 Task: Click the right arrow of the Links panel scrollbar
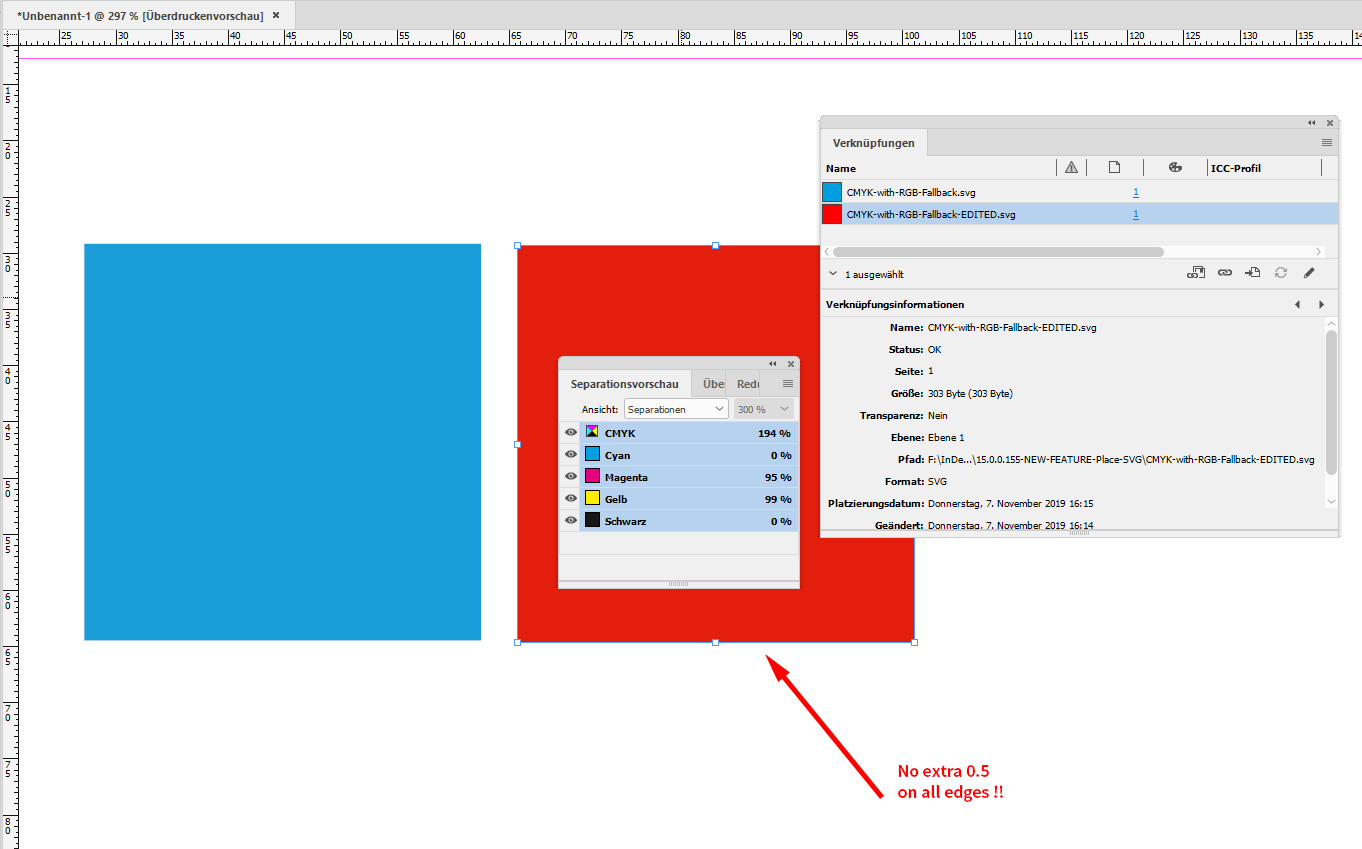click(x=1320, y=251)
